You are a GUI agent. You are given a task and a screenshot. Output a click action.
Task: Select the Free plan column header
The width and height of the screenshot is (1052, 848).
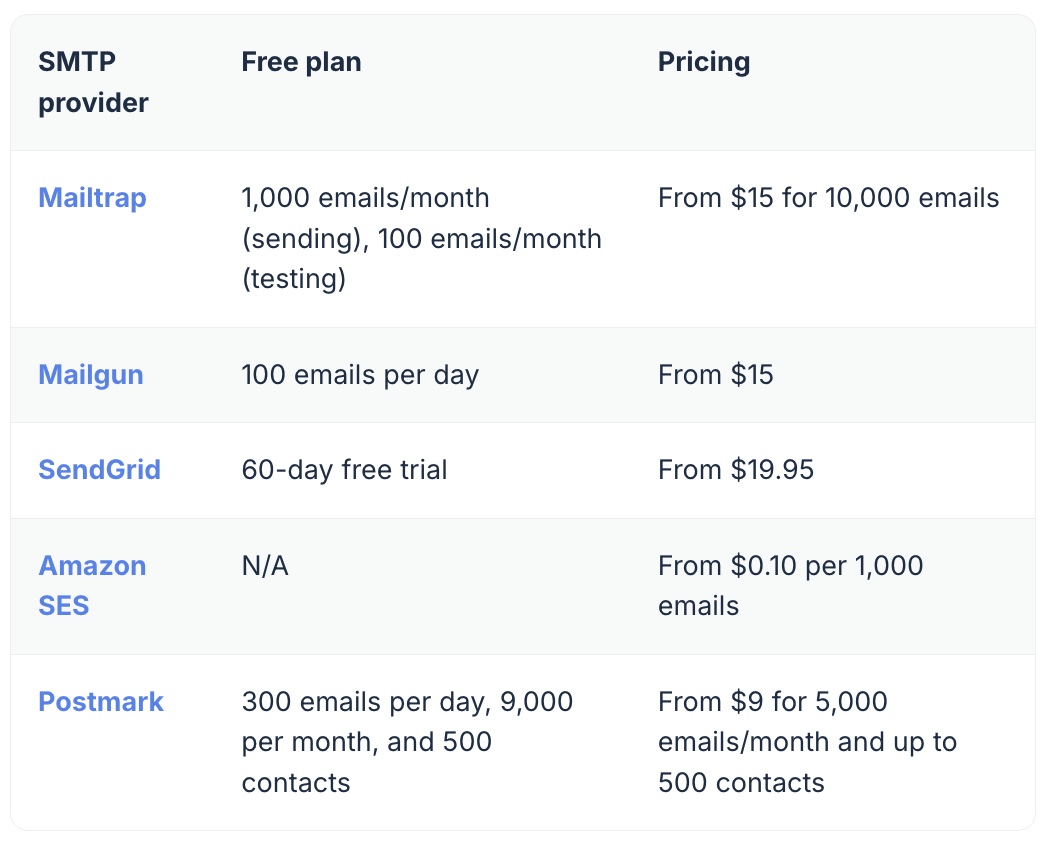(x=301, y=62)
